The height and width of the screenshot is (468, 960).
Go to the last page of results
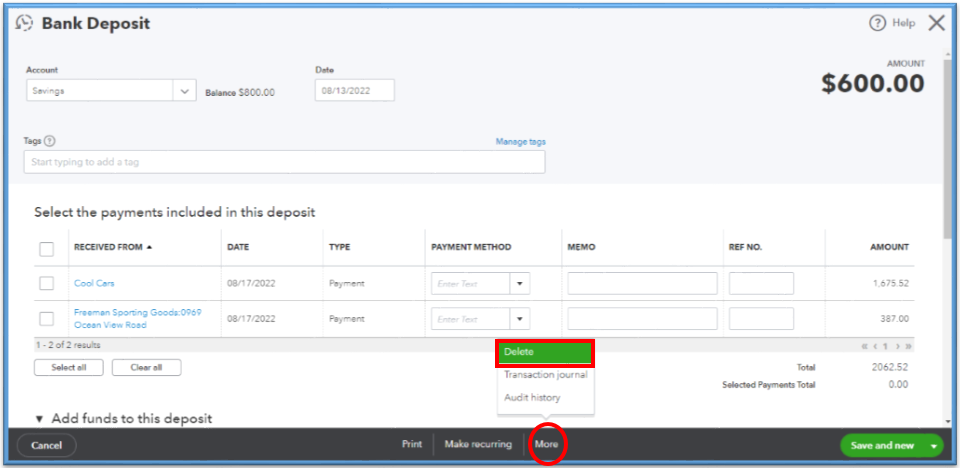click(909, 346)
